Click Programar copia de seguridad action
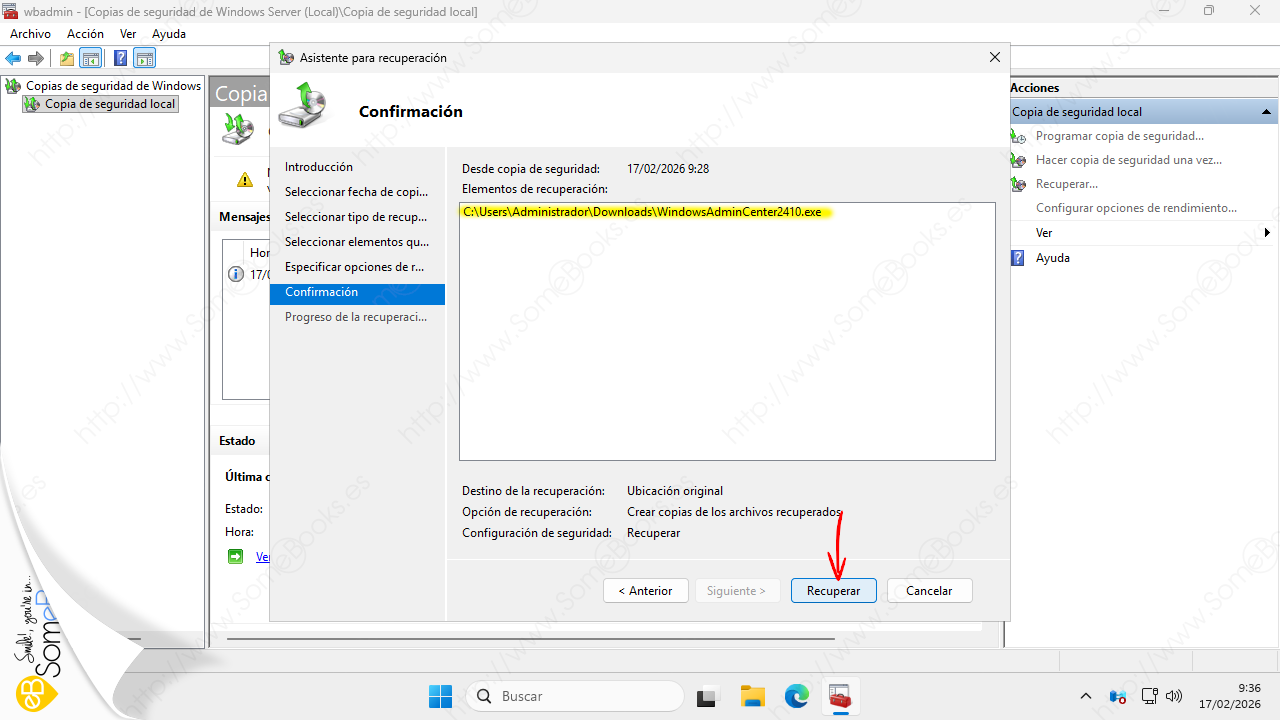Image resolution: width=1280 pixels, height=720 pixels. [1119, 136]
